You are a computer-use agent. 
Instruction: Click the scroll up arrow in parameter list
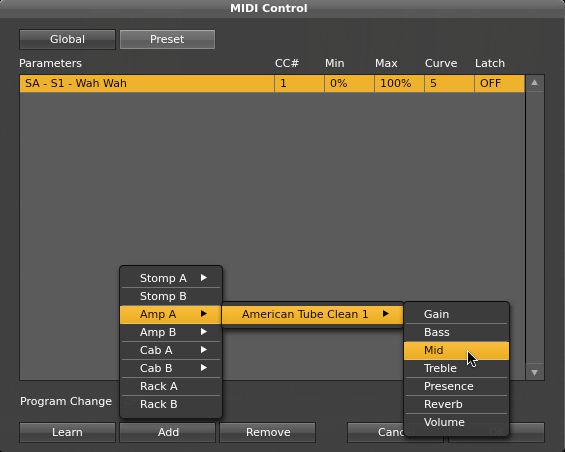coord(535,83)
